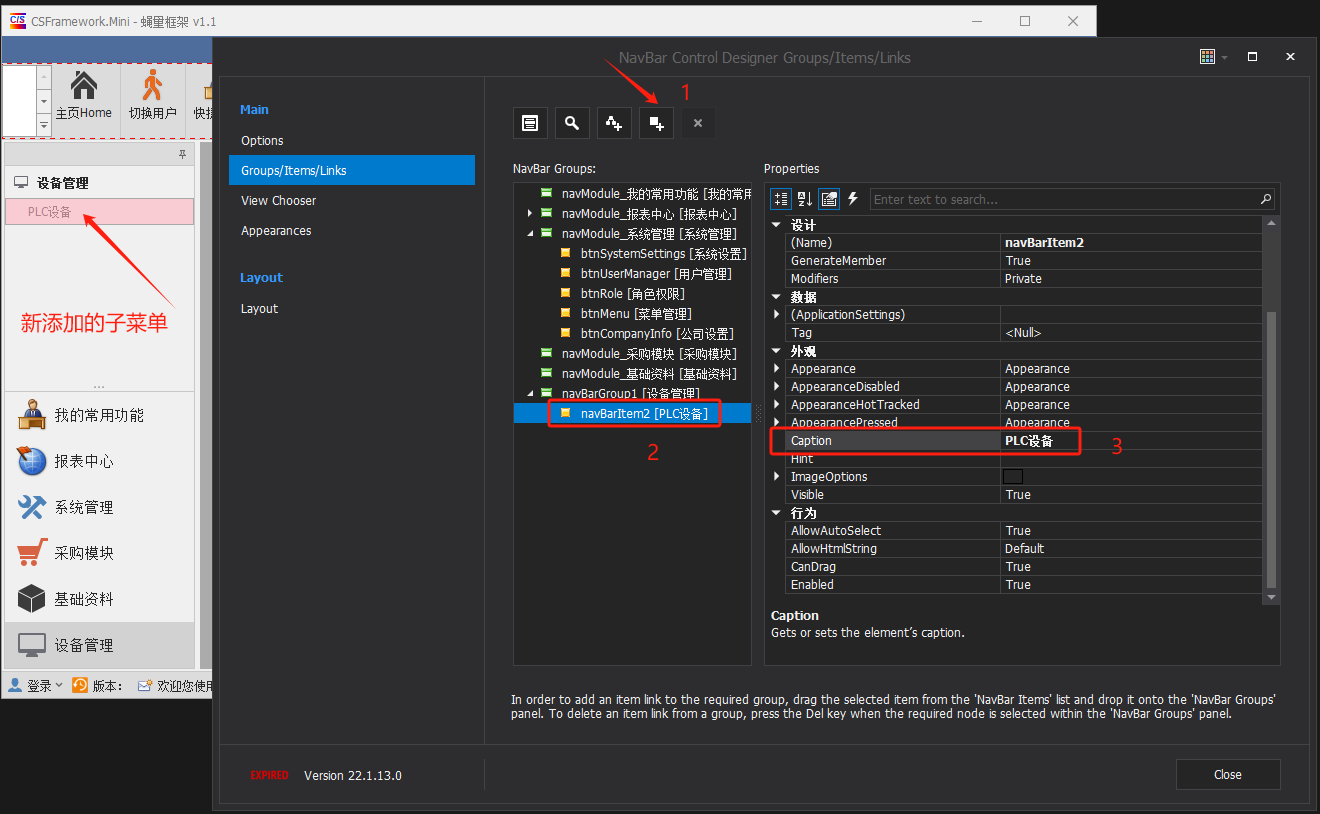The image size is (1320, 814).
Task: Show events via the lightning icon
Action: coord(853,199)
